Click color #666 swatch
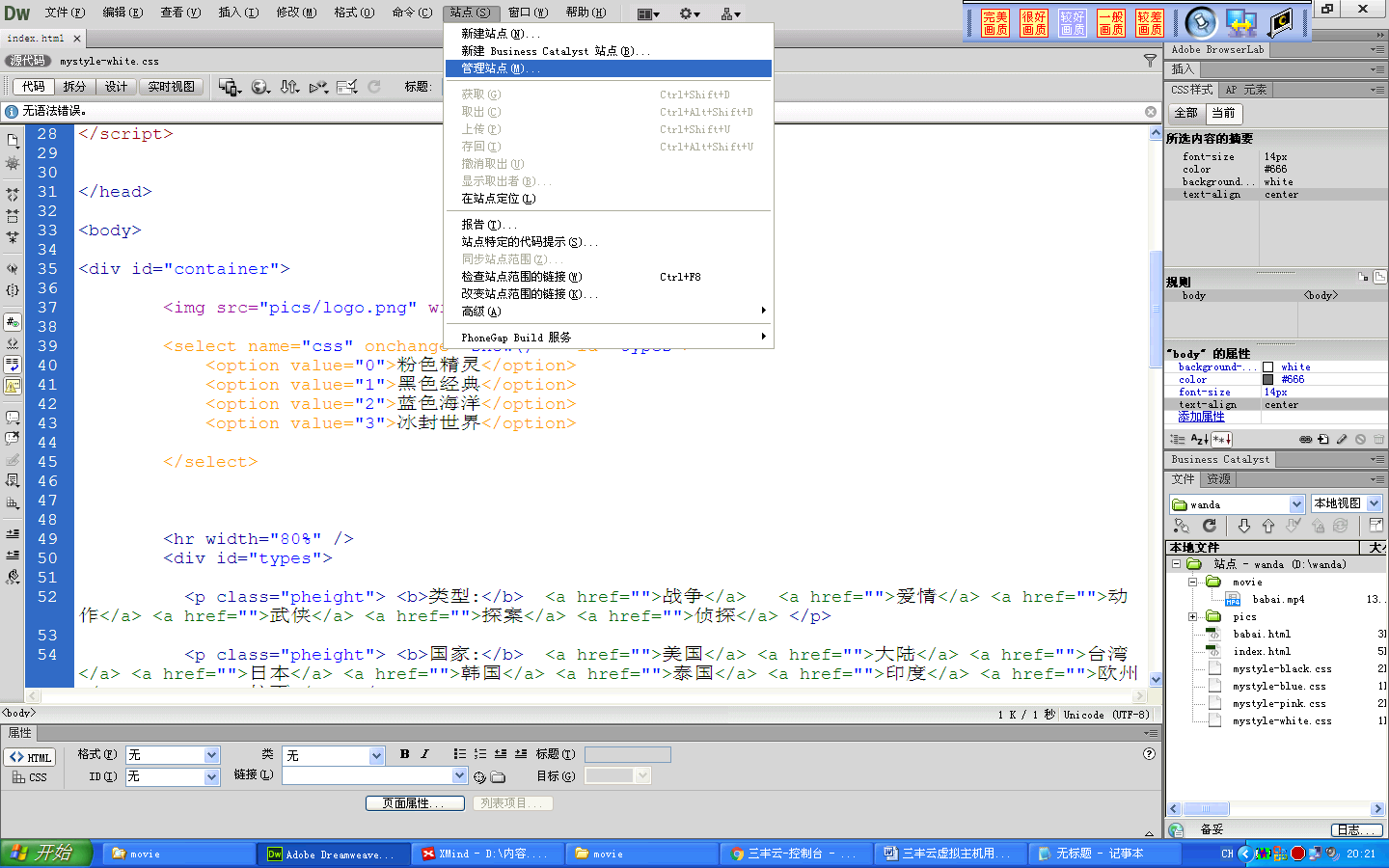1389x868 pixels. coord(1267,380)
